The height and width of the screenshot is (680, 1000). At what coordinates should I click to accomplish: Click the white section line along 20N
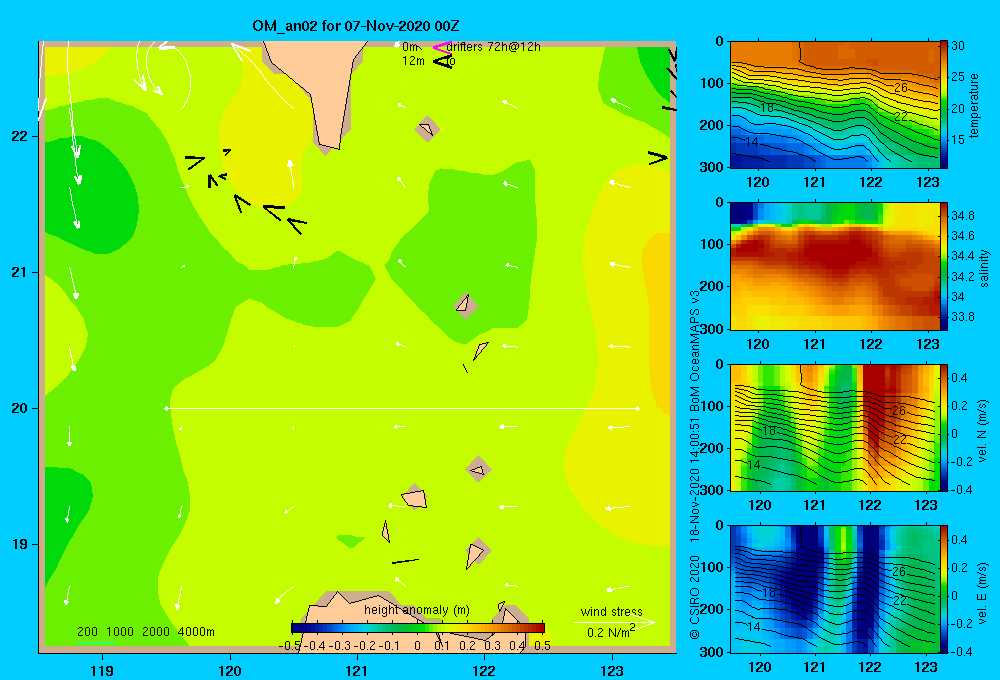point(402,408)
